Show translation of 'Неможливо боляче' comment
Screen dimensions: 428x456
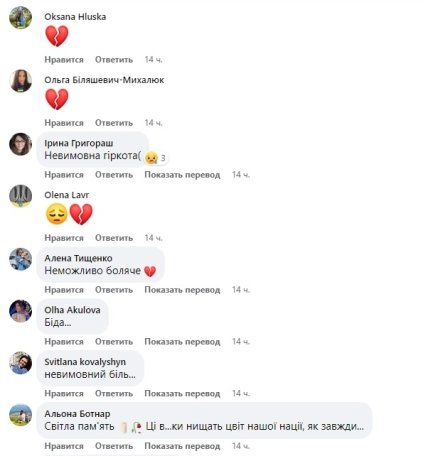pos(182,290)
